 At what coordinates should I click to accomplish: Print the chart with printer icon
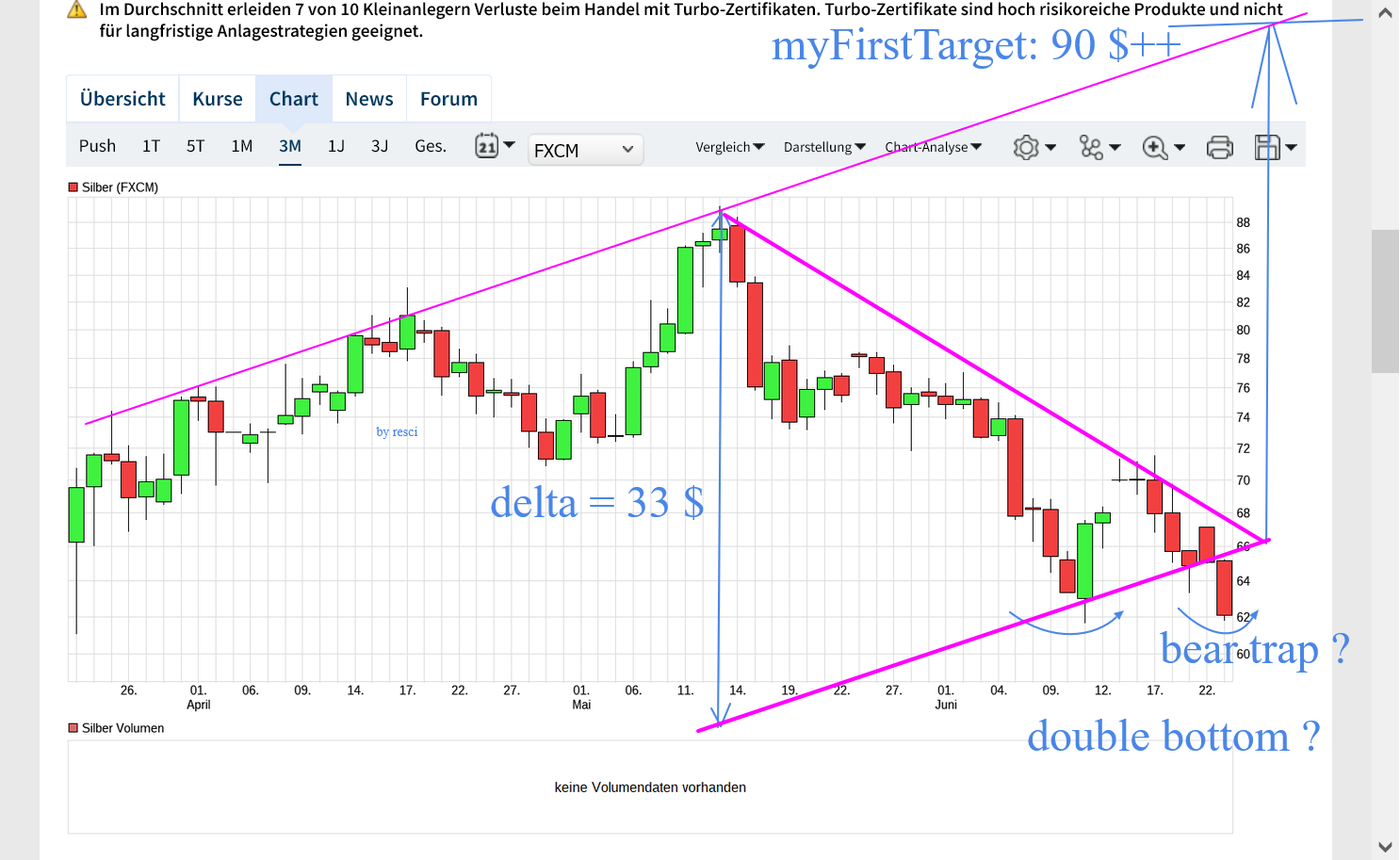[1220, 148]
